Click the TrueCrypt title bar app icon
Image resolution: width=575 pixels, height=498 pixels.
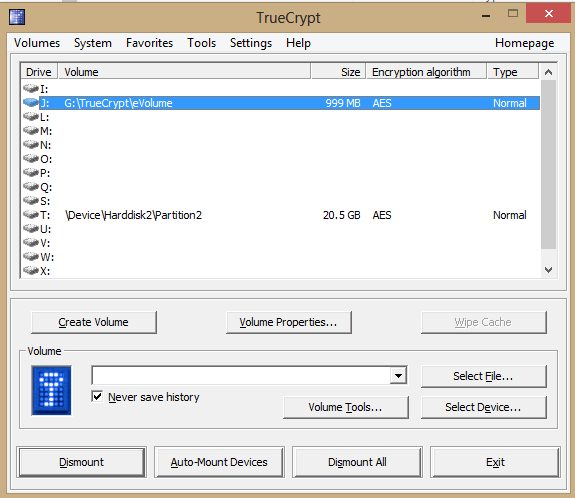coord(17,17)
